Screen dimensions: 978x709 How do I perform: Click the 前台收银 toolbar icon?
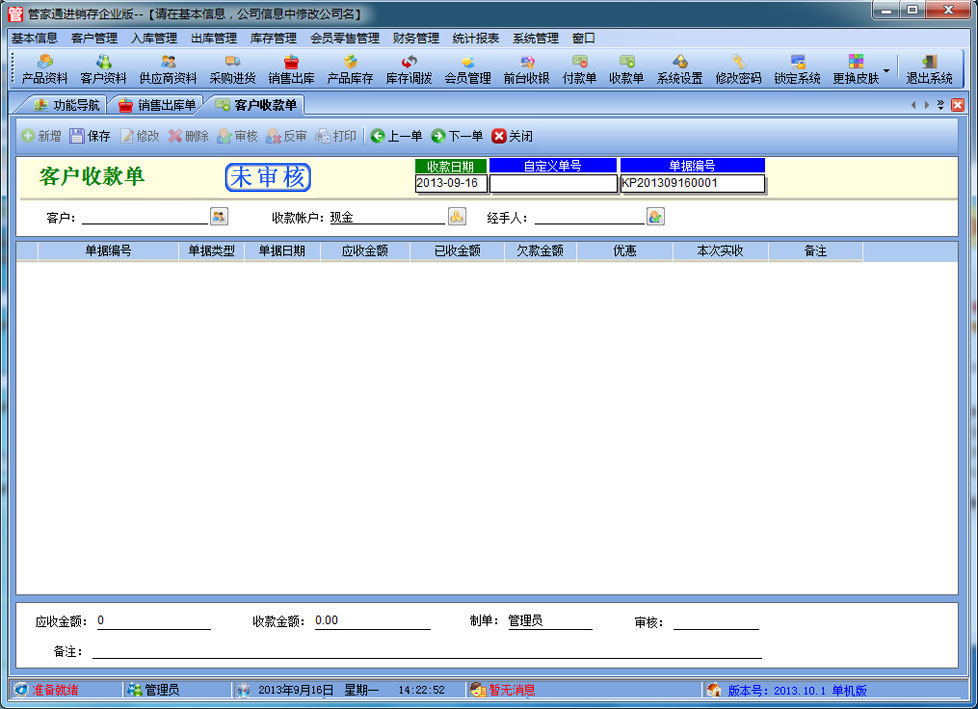pyautogui.click(x=526, y=69)
